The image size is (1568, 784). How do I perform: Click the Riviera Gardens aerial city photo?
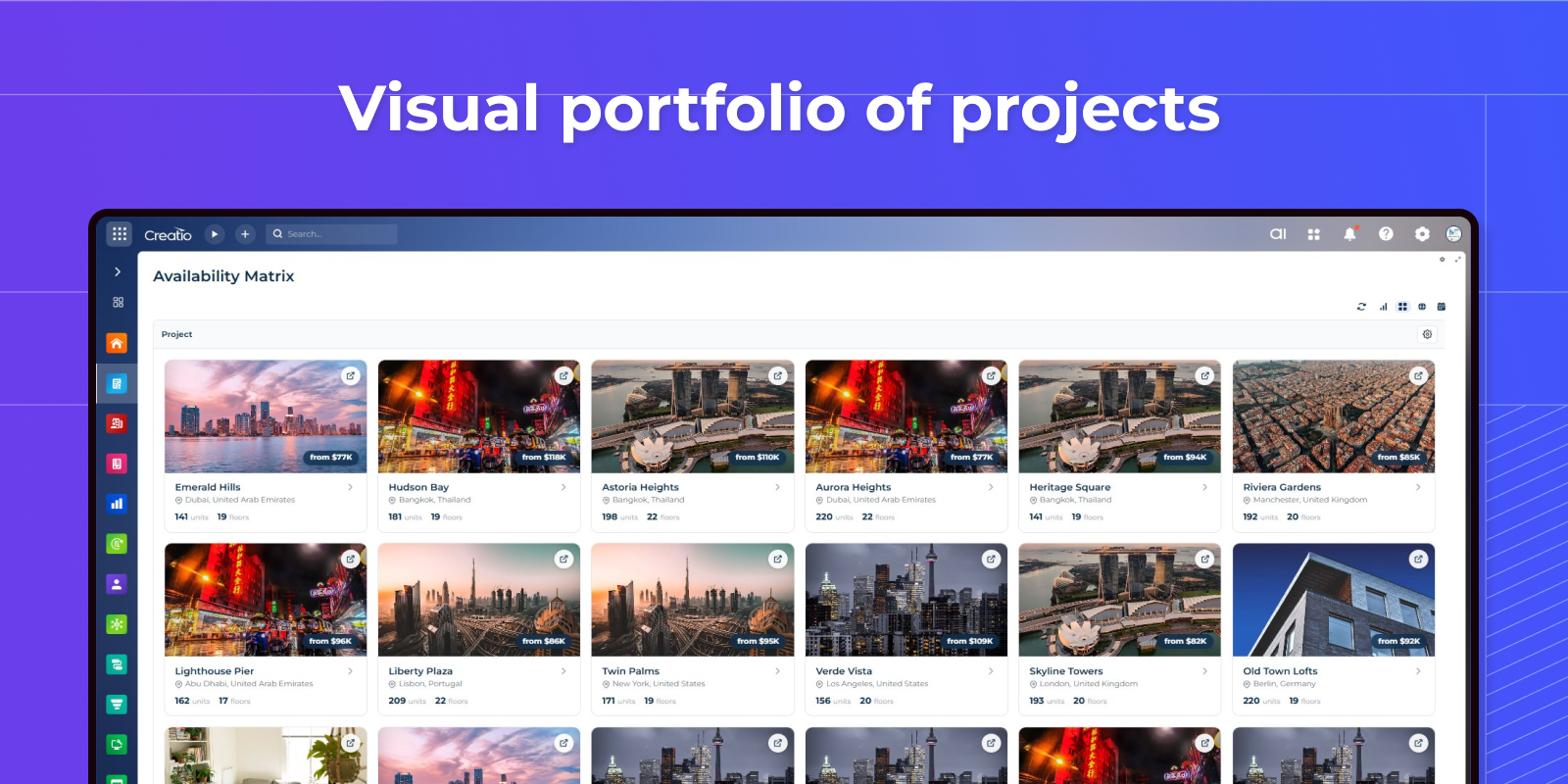[x=1334, y=416]
